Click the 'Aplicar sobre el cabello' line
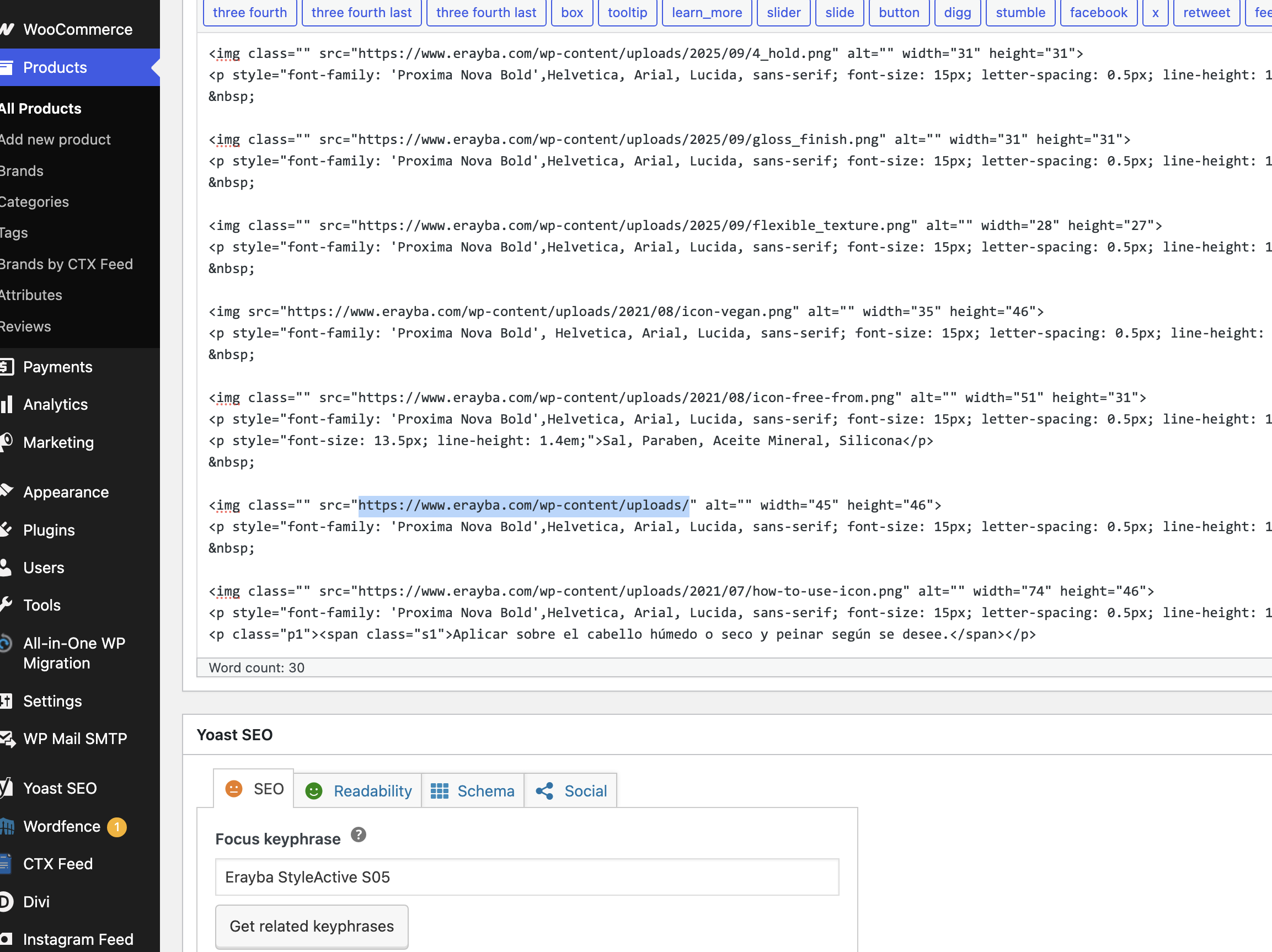 622,635
